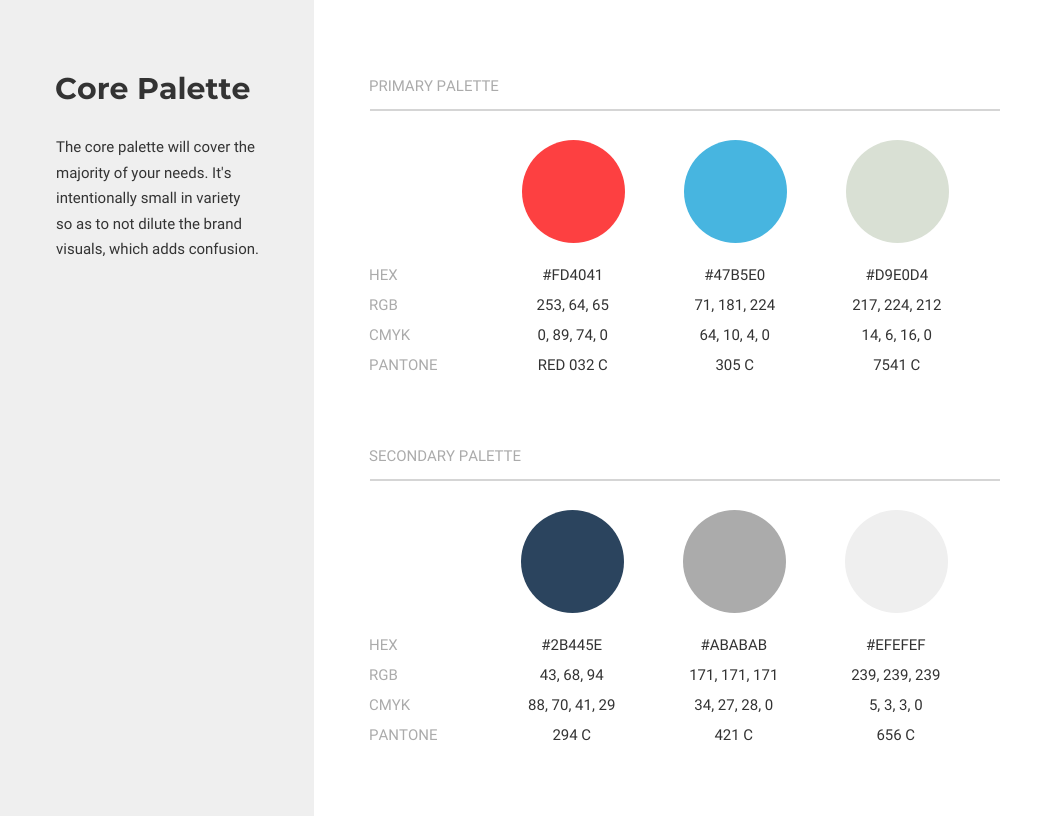The width and height of the screenshot is (1056, 816).
Task: Select the gray #ABABAB swatch
Action: tap(734, 562)
